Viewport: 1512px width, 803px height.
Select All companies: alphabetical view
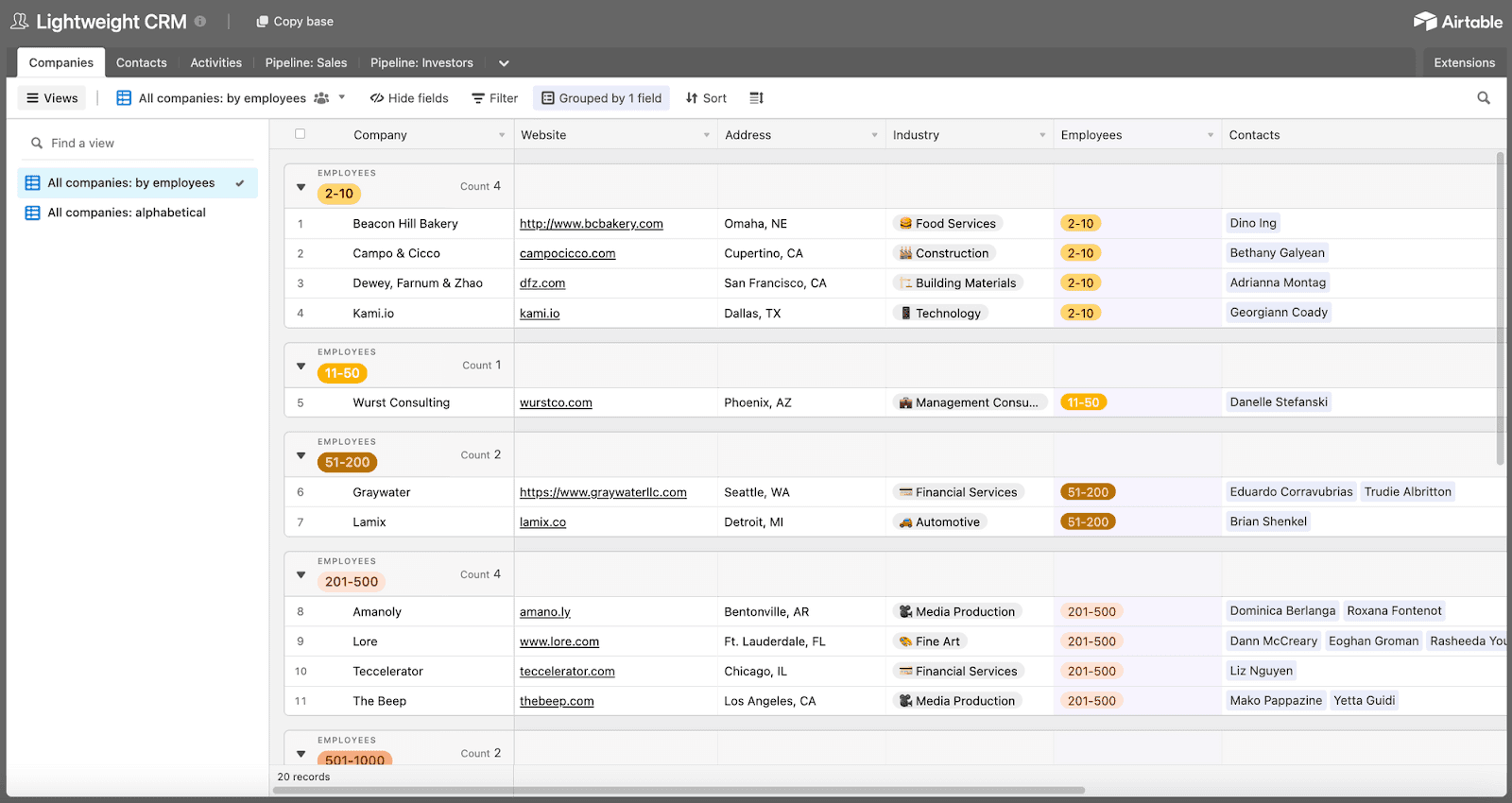pos(127,213)
